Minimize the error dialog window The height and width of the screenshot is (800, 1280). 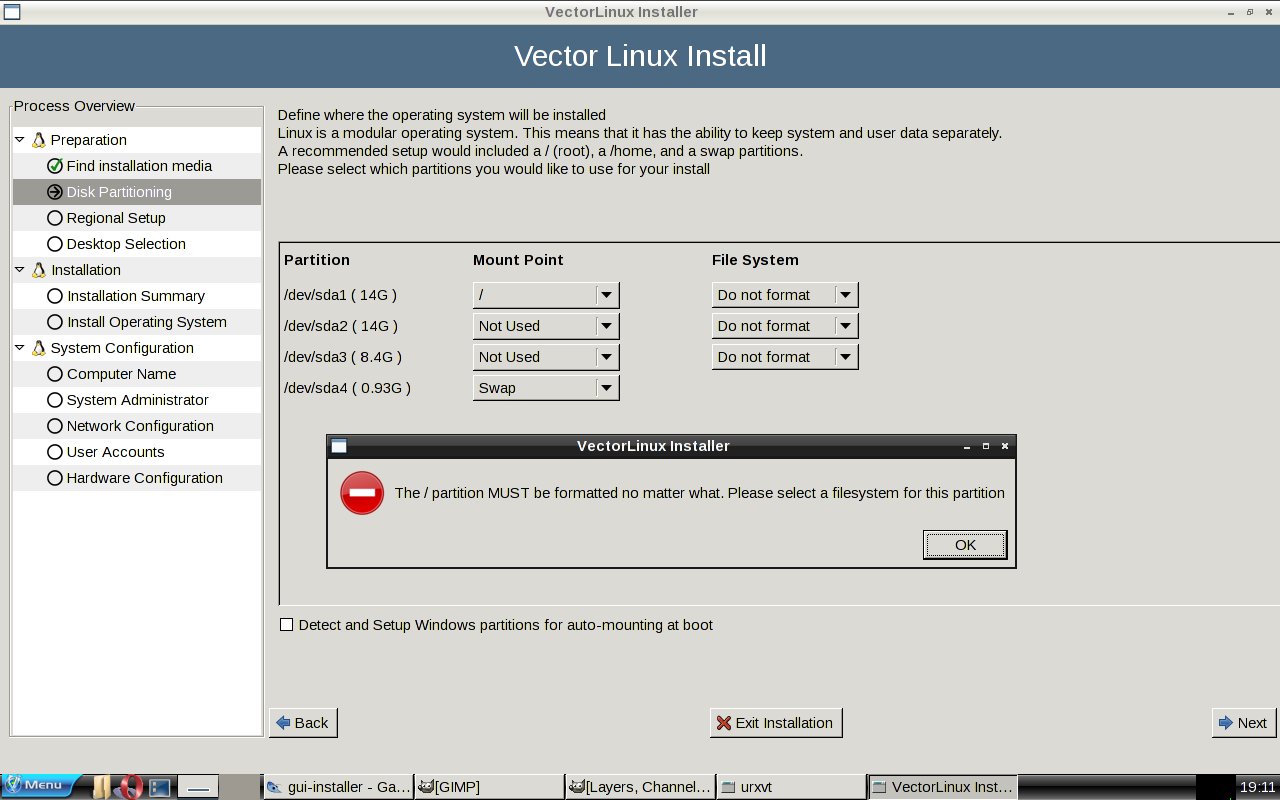click(x=966, y=446)
